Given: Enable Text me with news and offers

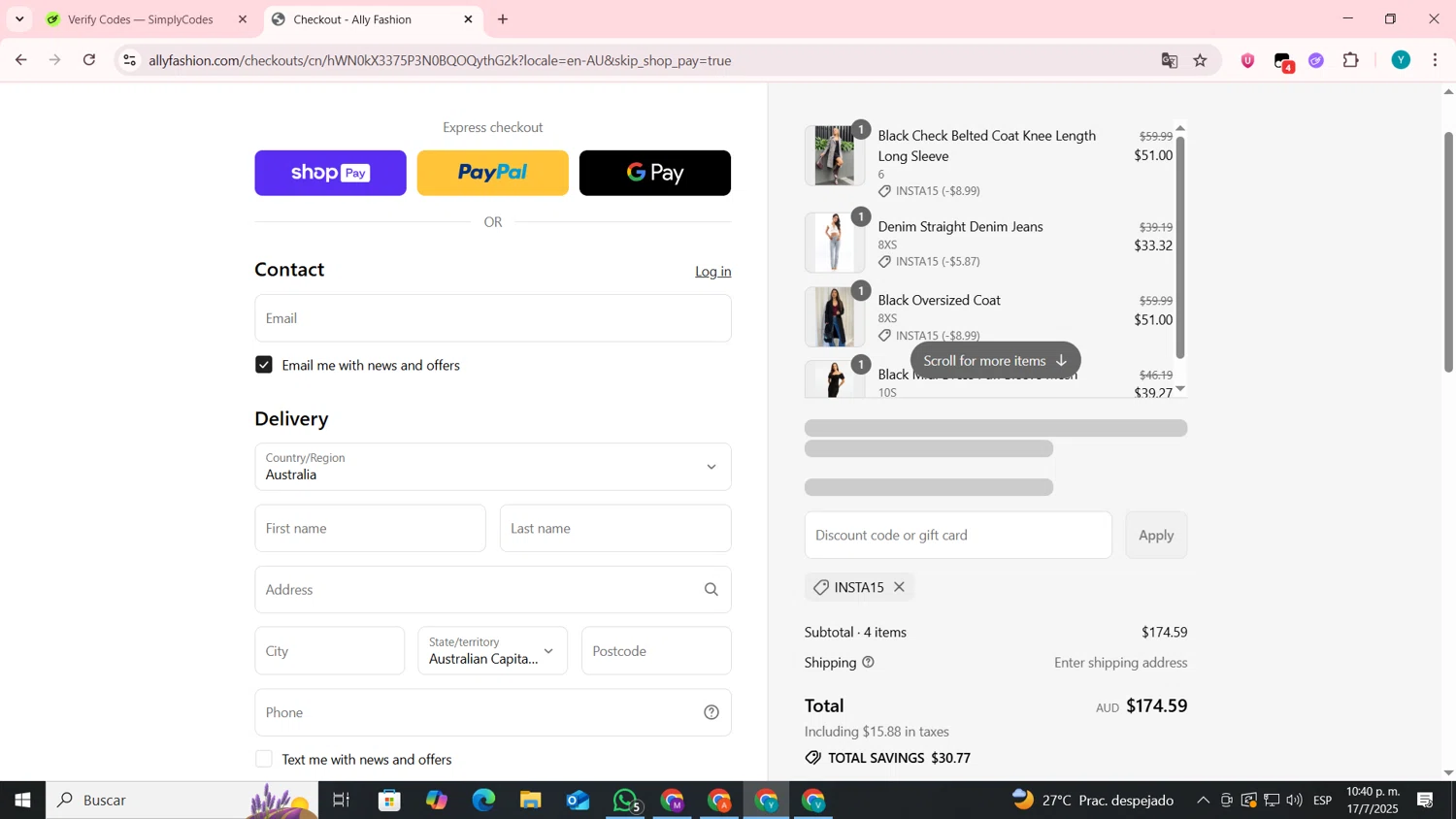Looking at the screenshot, I should click(x=264, y=759).
